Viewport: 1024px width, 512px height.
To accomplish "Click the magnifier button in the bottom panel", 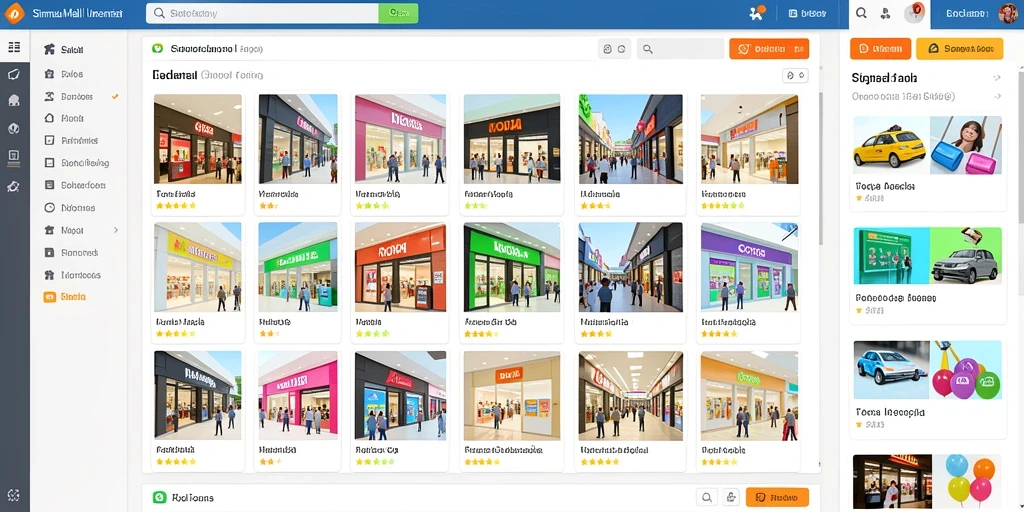I will tap(707, 497).
